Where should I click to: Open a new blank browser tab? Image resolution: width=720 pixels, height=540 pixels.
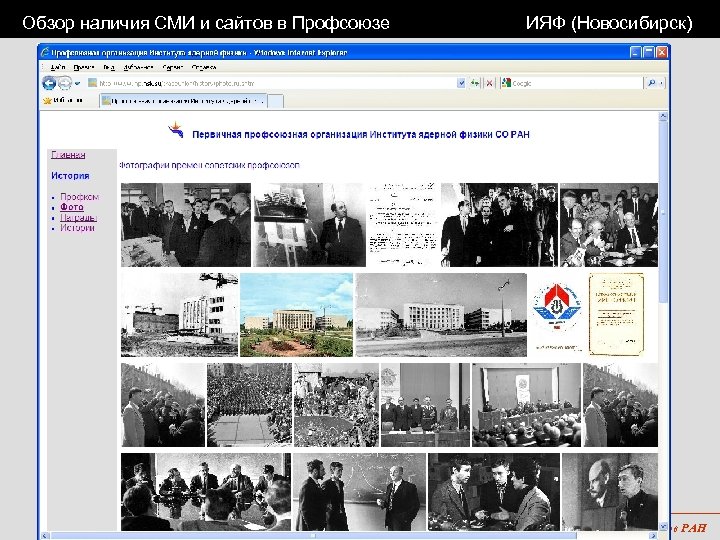point(276,101)
